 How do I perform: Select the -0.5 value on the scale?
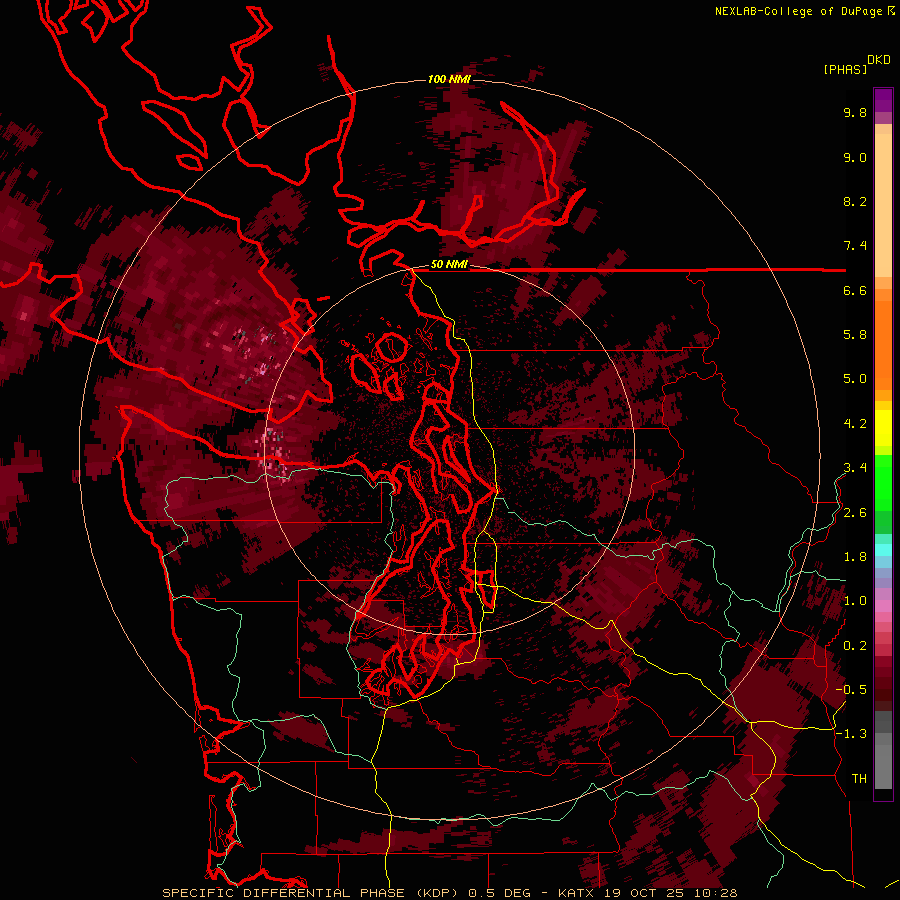click(851, 690)
